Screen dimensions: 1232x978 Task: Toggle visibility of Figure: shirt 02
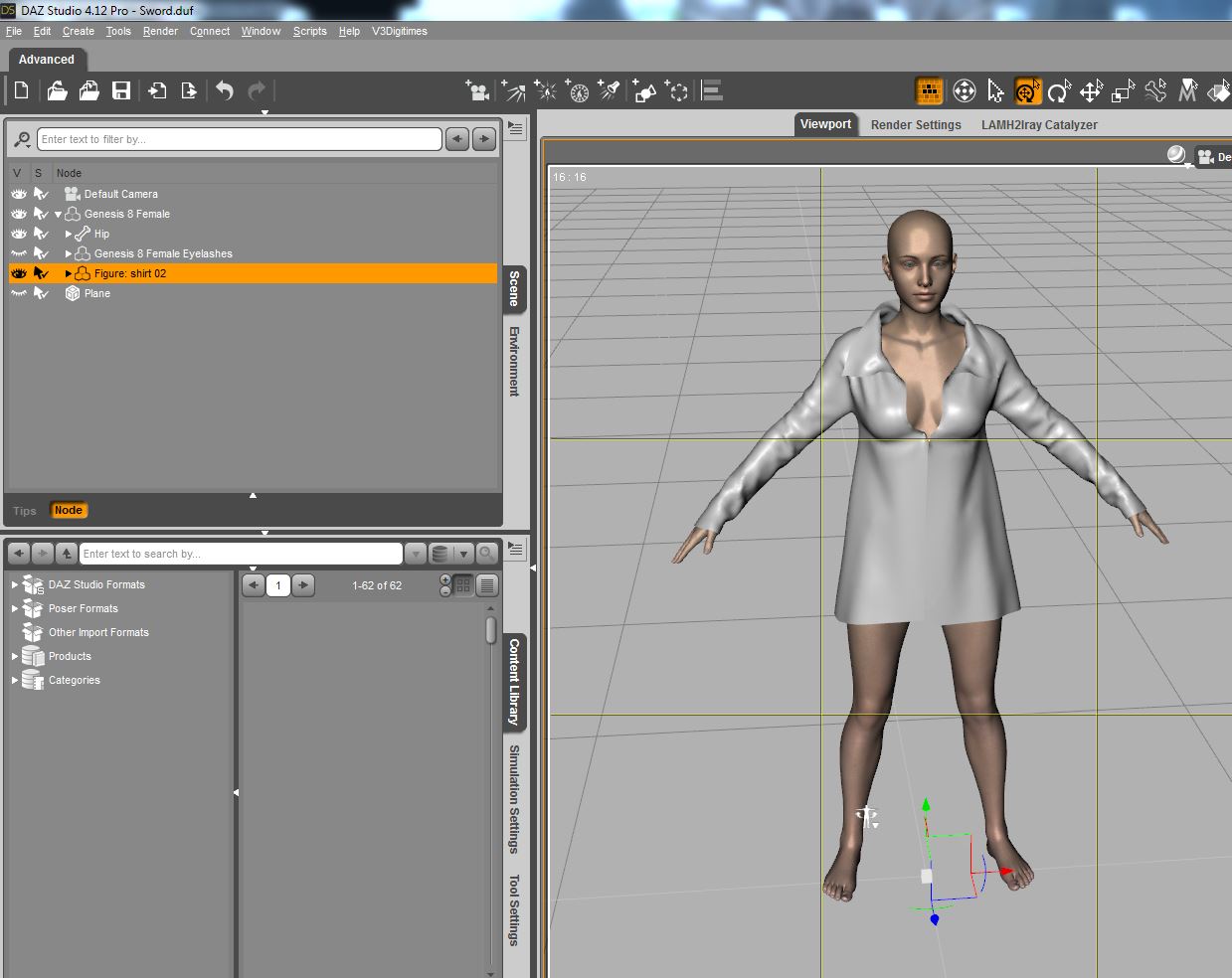(x=19, y=273)
